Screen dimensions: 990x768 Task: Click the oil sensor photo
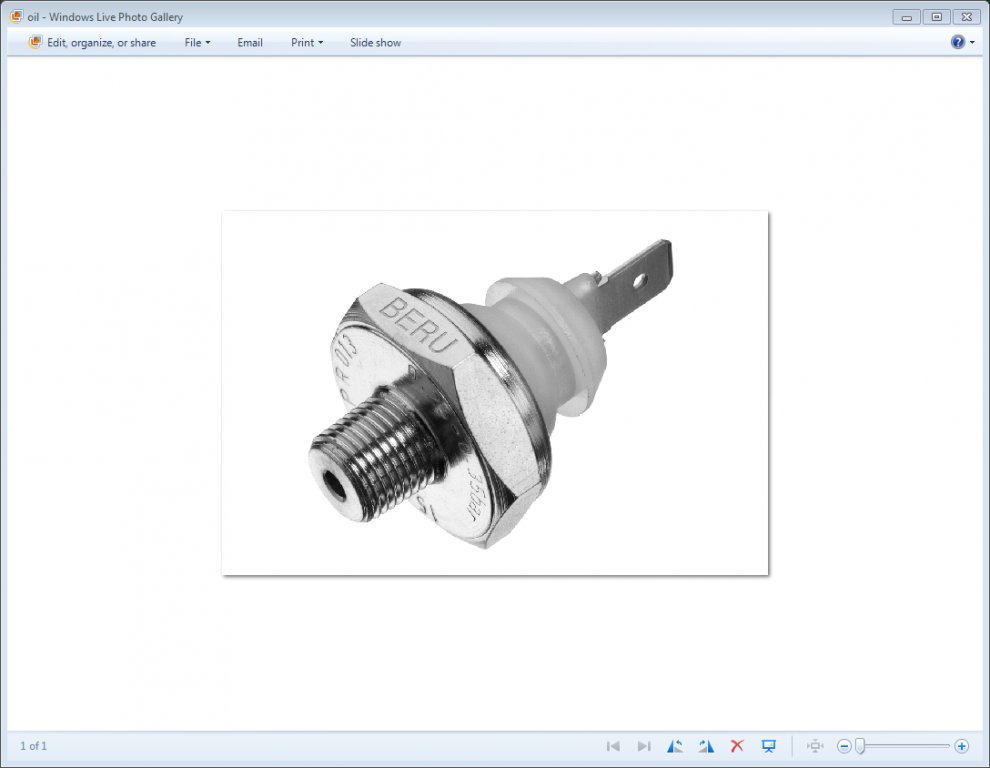coord(495,393)
